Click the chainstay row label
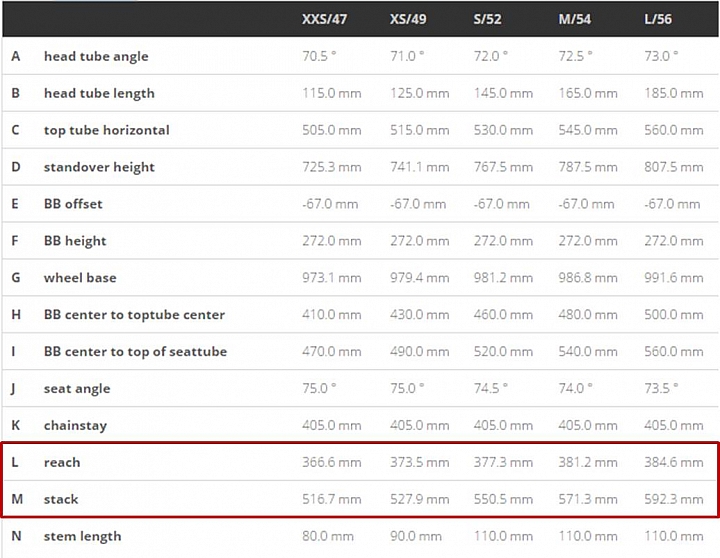Viewport: 720px width, 558px height. (x=75, y=426)
